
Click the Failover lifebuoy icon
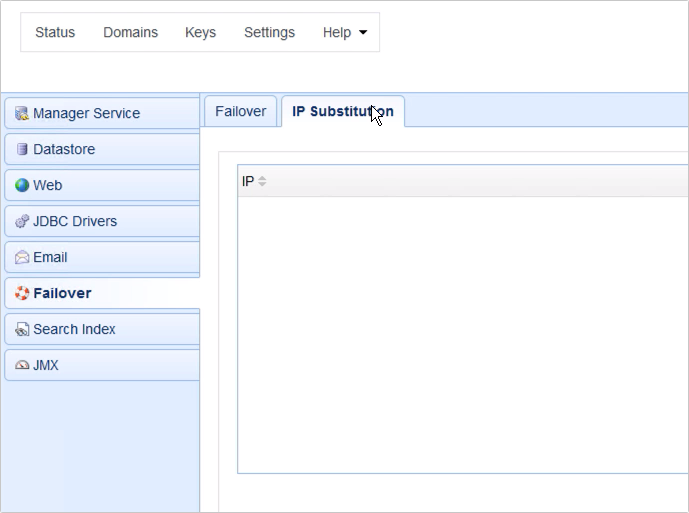[x=22, y=294]
